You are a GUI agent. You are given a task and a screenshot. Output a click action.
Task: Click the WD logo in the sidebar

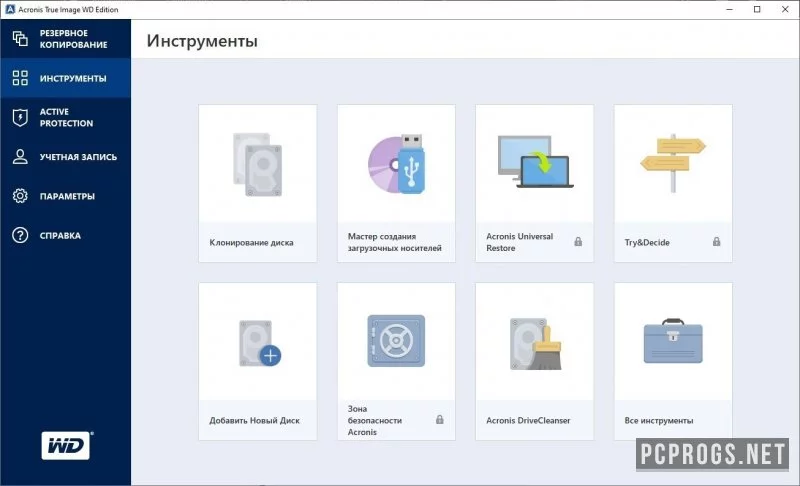click(x=67, y=446)
